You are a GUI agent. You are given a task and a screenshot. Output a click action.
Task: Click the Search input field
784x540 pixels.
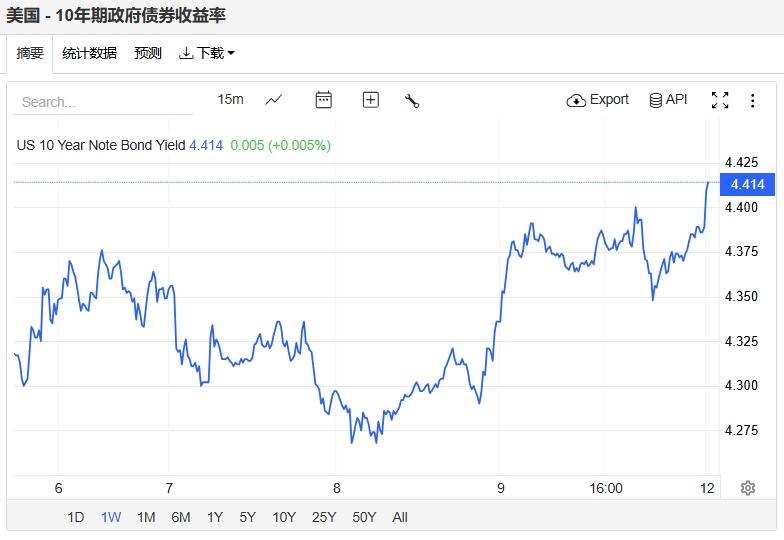point(103,102)
